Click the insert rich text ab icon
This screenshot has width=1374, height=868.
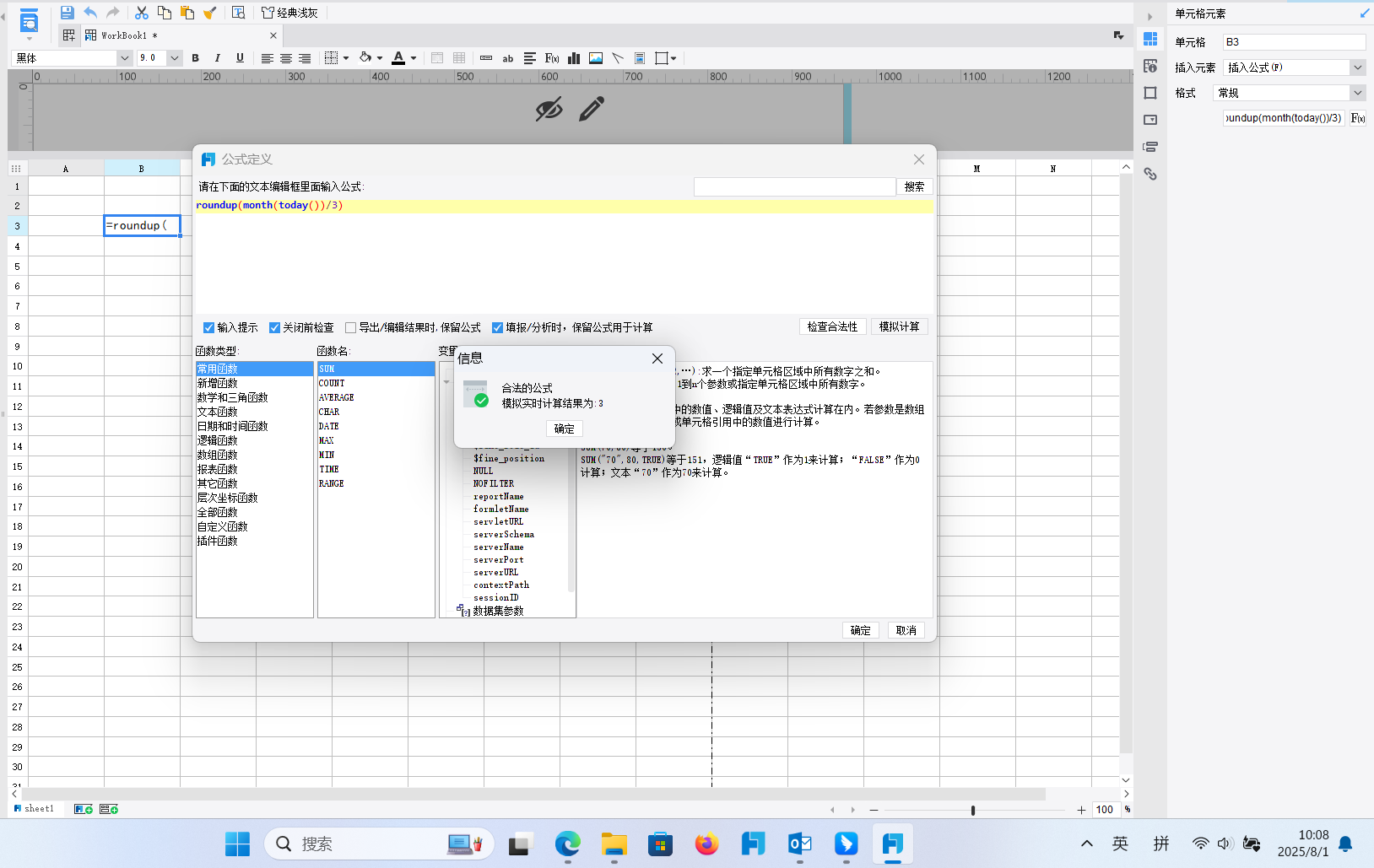[x=508, y=58]
